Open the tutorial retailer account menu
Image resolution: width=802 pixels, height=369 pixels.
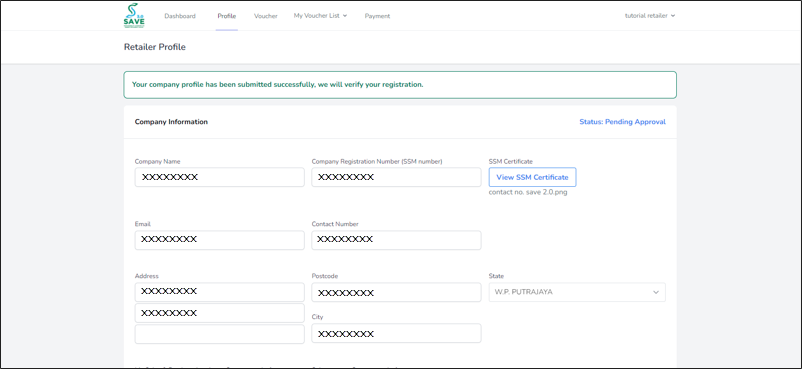[650, 16]
